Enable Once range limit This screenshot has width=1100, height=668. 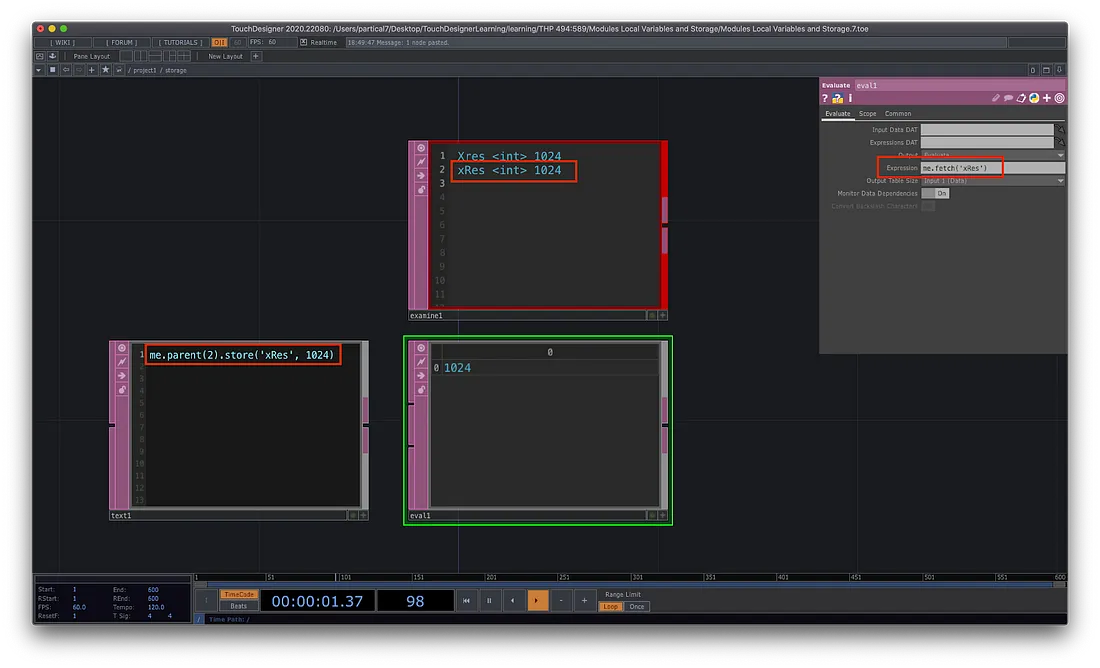point(636,606)
